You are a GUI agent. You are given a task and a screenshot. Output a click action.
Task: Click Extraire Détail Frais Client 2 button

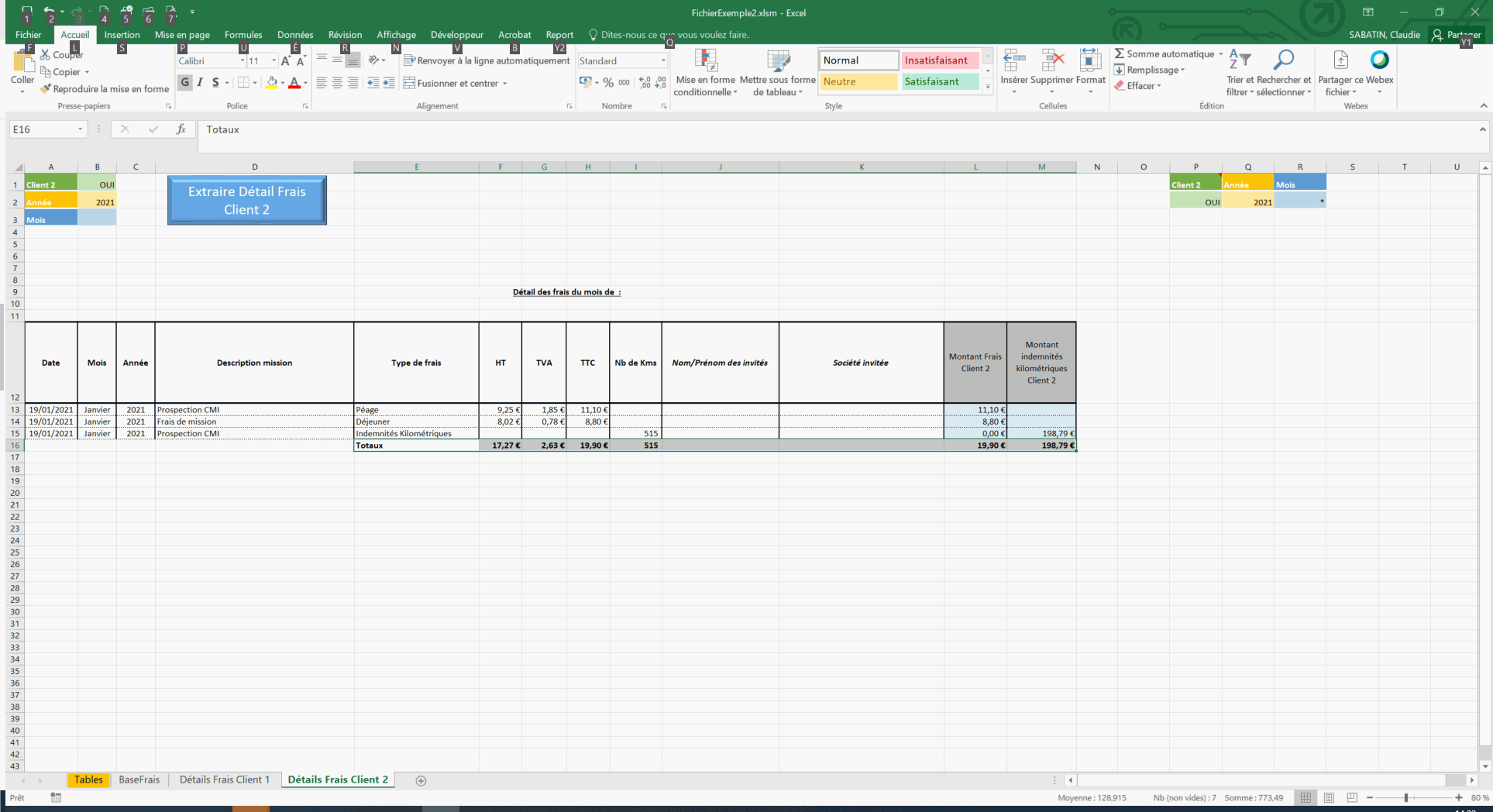tap(246, 201)
